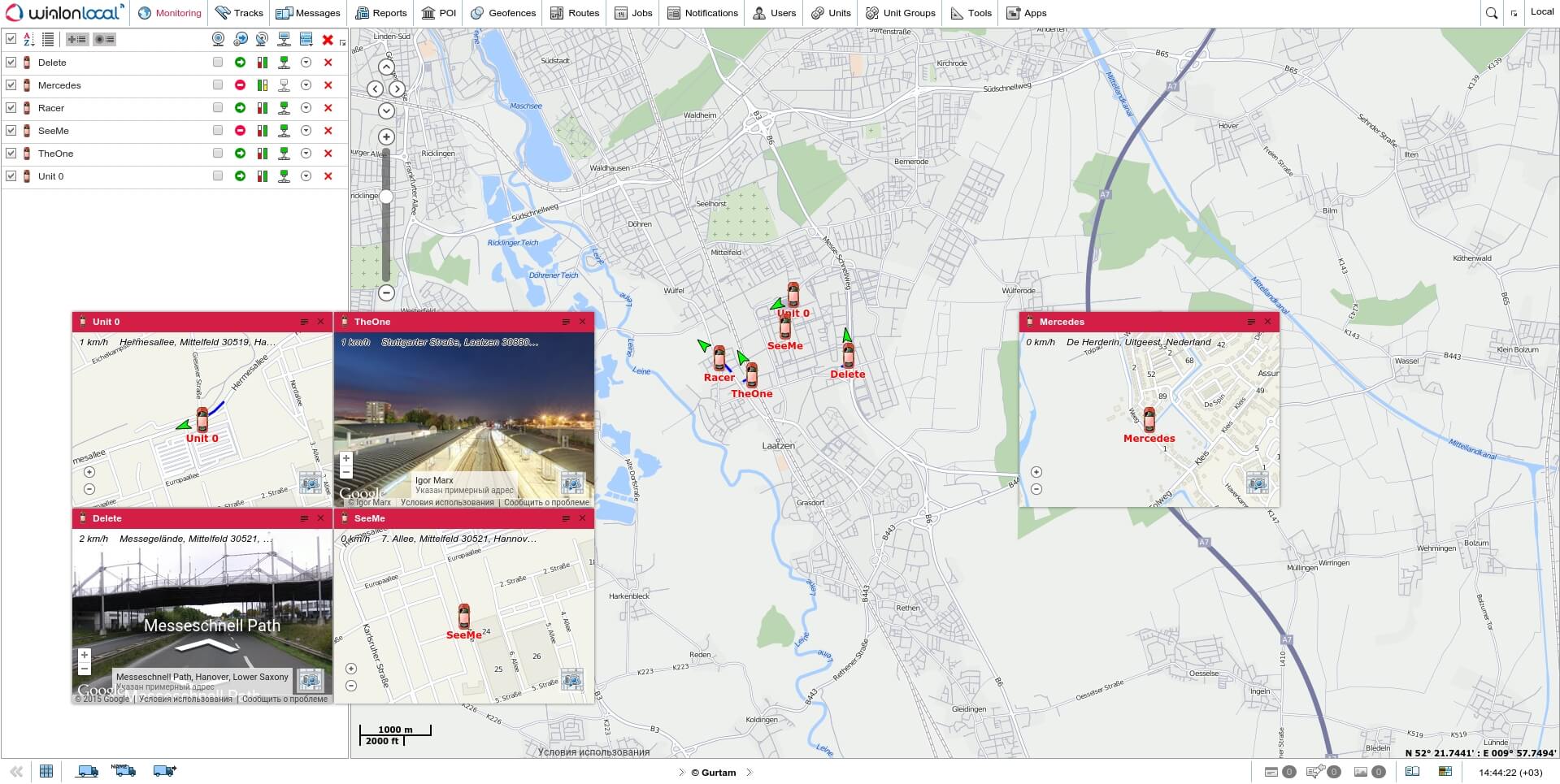Expand the quick menu for Unit 0
The height and width of the screenshot is (784, 1560).
(306, 176)
